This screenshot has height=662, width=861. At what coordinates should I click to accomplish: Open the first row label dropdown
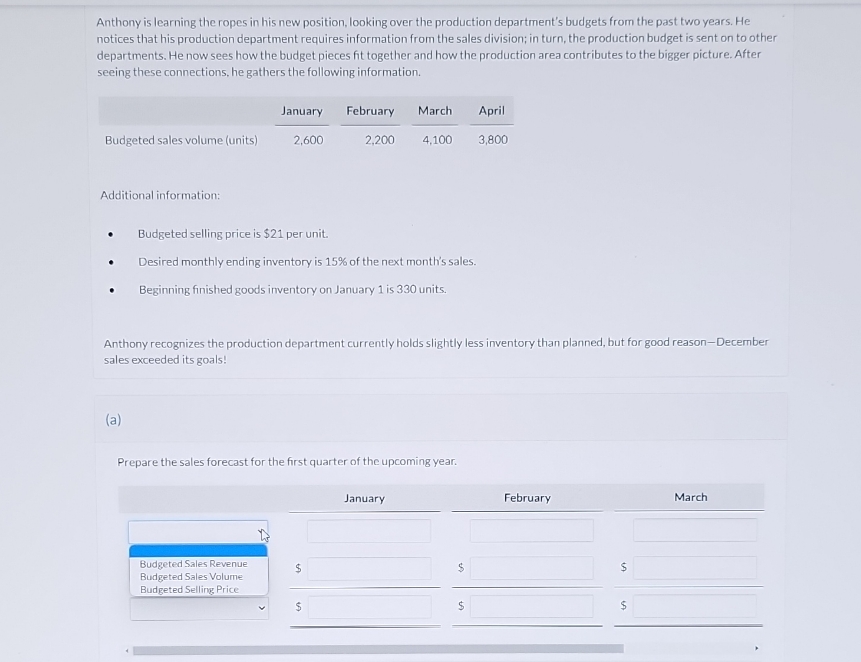coord(198,532)
